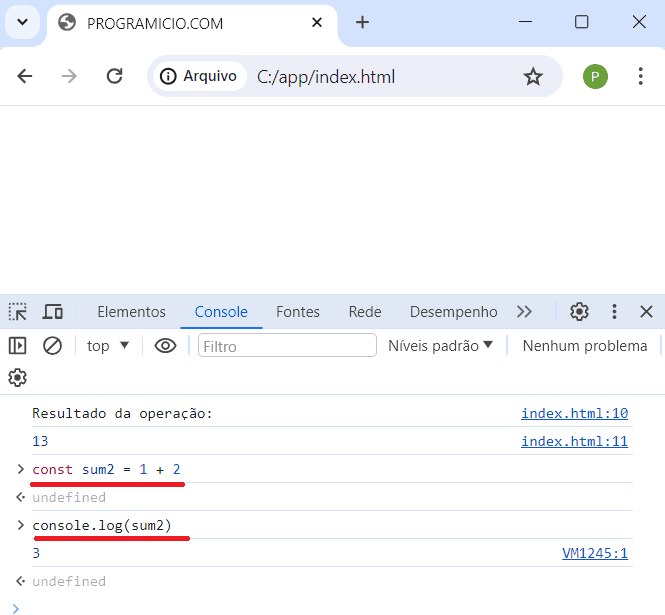Open DevTools customize three-dot menu
The width and height of the screenshot is (665, 615).
pyautogui.click(x=614, y=312)
